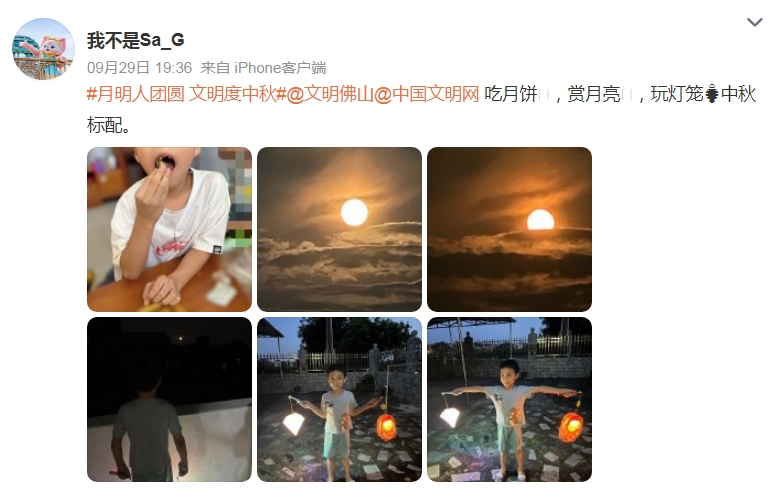
Task: Open the post options chevron menu
Action: pos(754,22)
